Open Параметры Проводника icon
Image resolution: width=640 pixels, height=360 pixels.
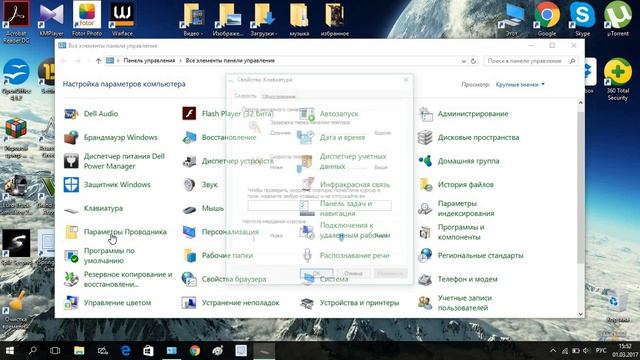click(x=71, y=232)
